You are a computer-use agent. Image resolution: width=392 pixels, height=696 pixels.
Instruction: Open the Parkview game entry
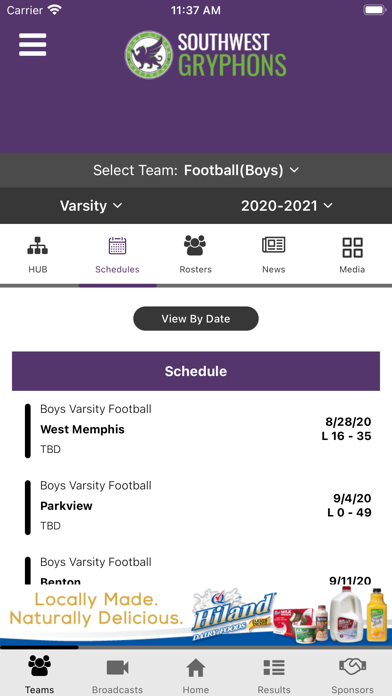pyautogui.click(x=196, y=506)
